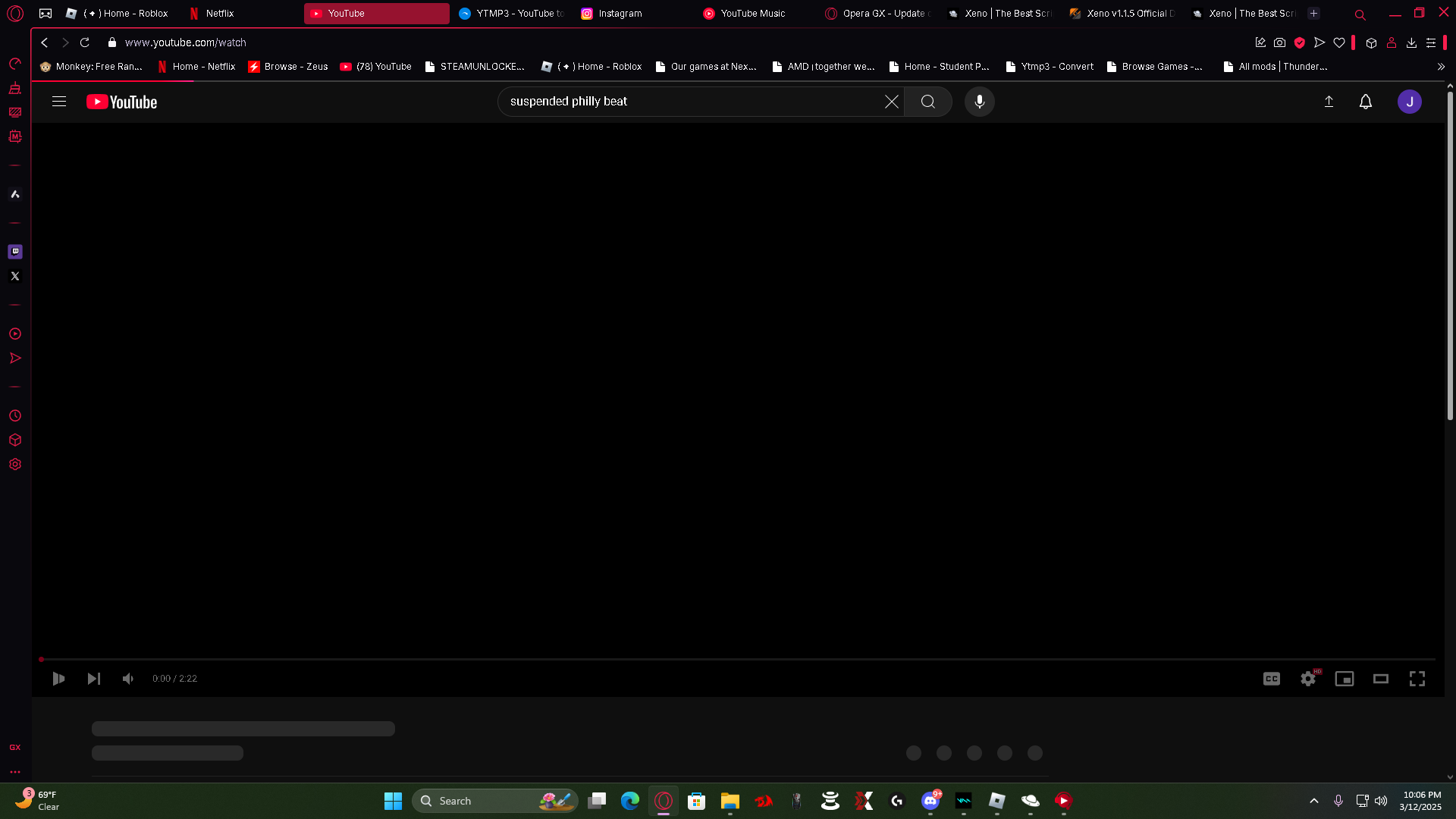Open a new browser tab
This screenshot has height=819, width=1456.
coord(1314,14)
